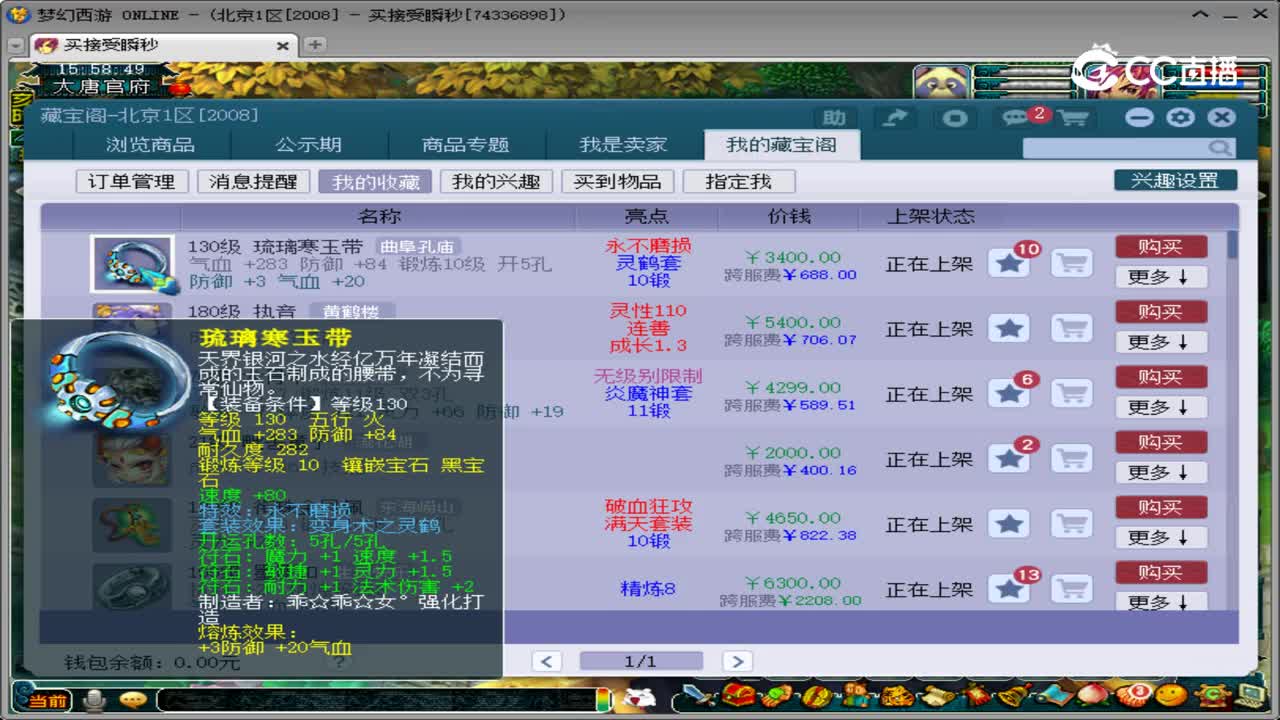Add 执音 ¥5400 item to cart
Viewport: 1280px width, 720px height.
[1072, 329]
